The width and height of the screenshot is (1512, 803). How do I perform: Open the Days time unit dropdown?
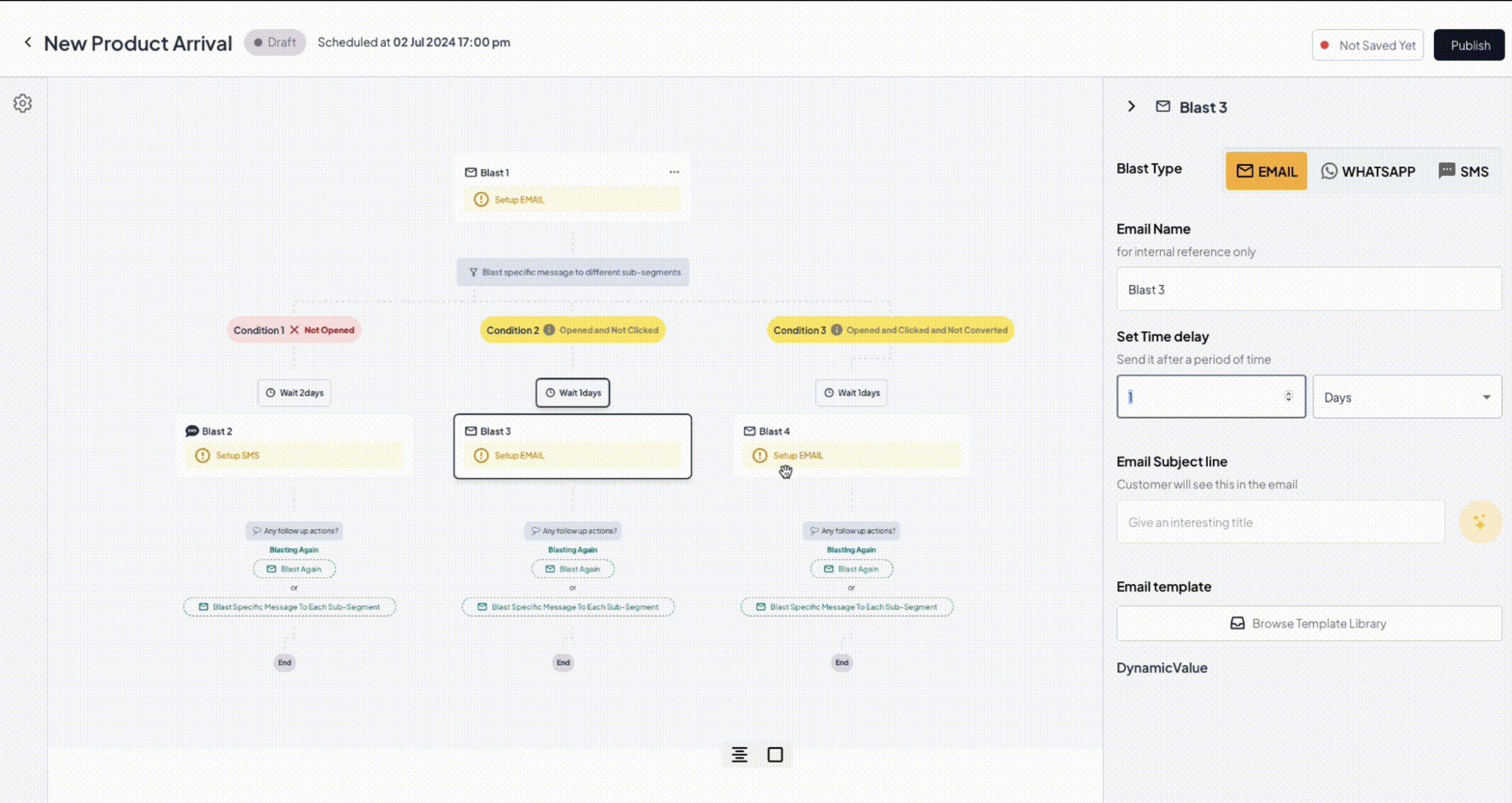tap(1406, 397)
